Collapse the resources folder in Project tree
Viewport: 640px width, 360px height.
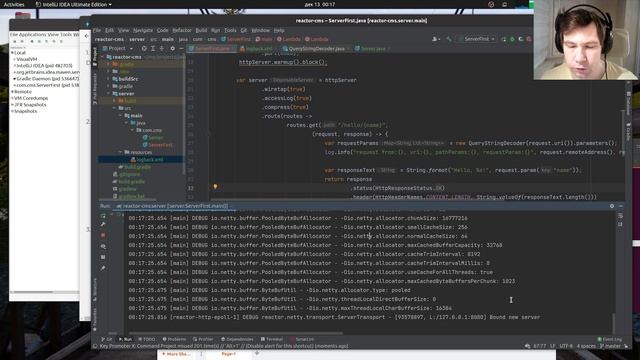[120, 152]
